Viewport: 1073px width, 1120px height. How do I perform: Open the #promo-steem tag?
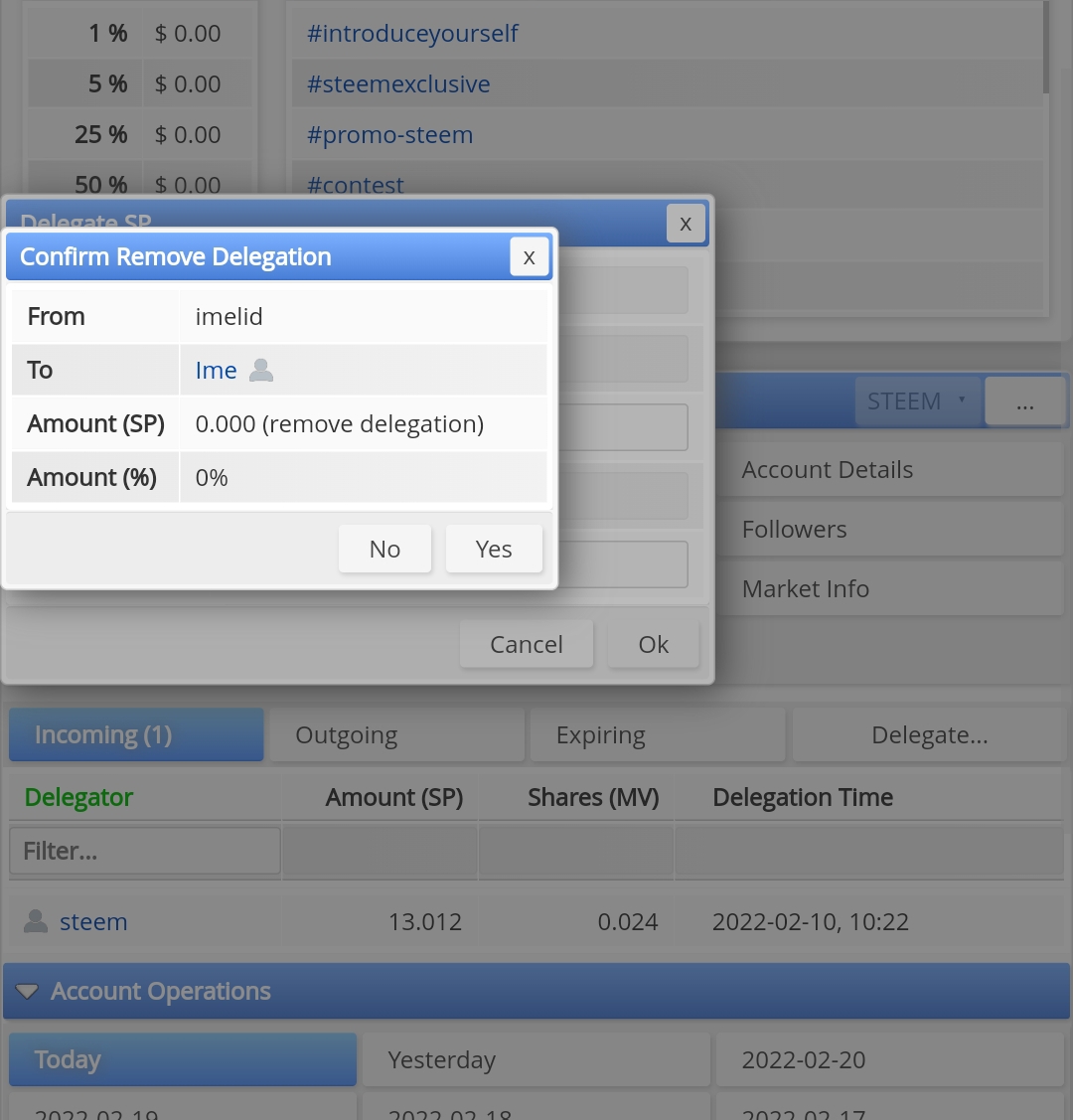pos(389,135)
